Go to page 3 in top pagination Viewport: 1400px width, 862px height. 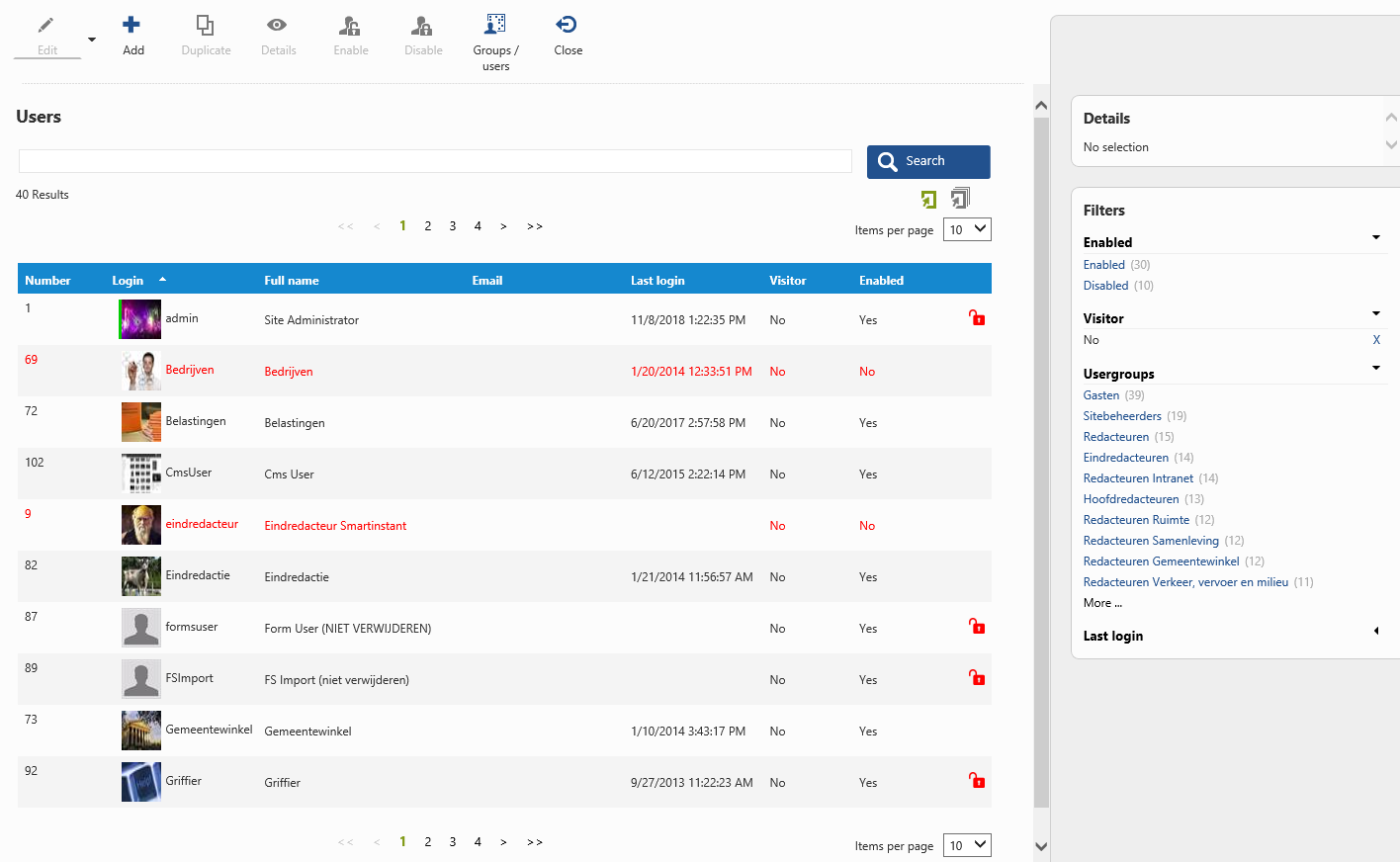tap(453, 226)
